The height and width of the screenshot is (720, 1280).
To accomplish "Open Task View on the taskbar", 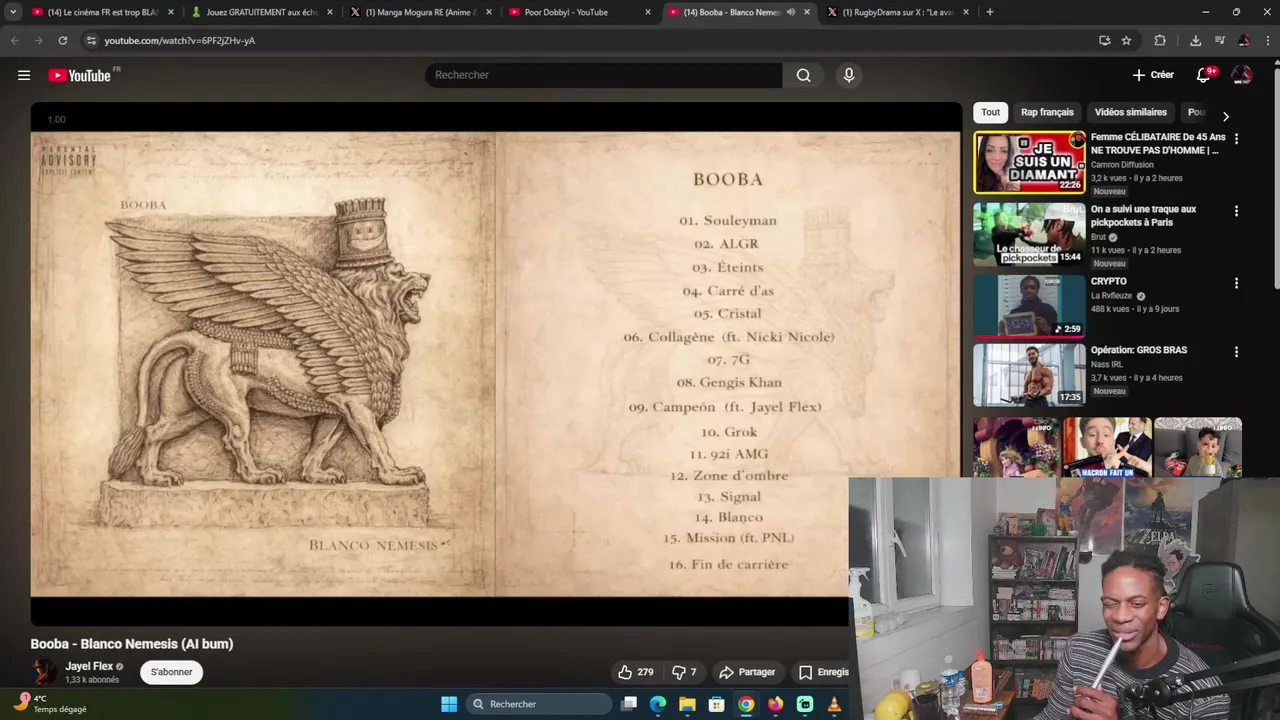I will point(629,704).
